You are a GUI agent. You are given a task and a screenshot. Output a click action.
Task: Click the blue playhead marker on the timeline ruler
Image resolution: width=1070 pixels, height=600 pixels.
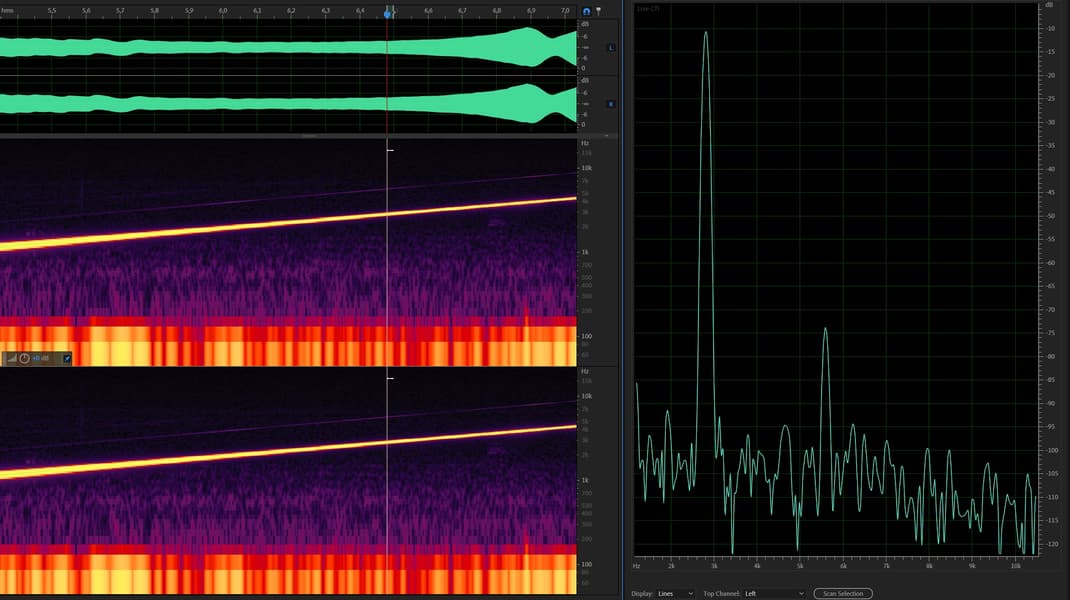(x=388, y=14)
